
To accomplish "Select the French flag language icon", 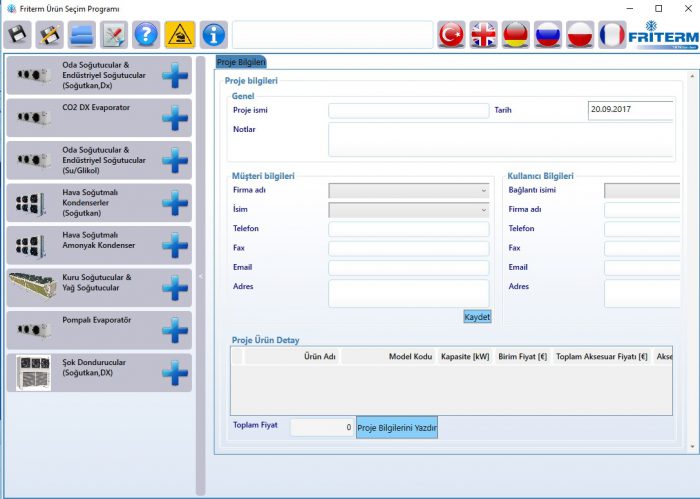I will click(612, 34).
